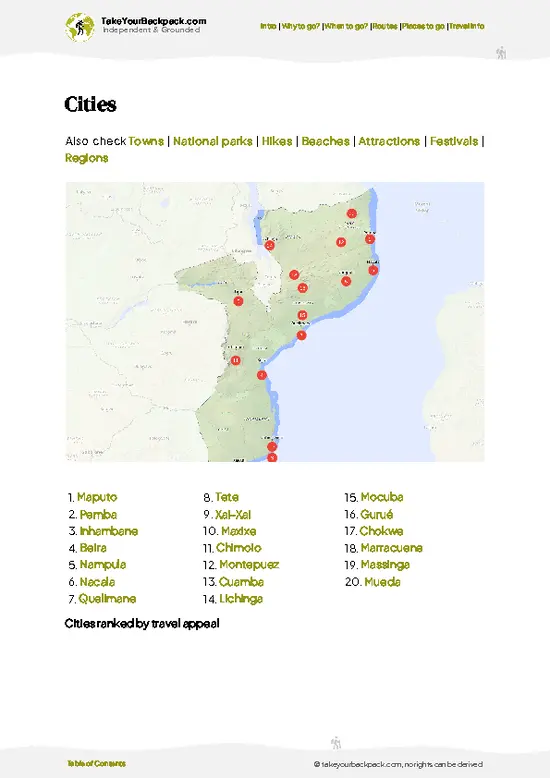Open the Festivals link

(x=454, y=141)
